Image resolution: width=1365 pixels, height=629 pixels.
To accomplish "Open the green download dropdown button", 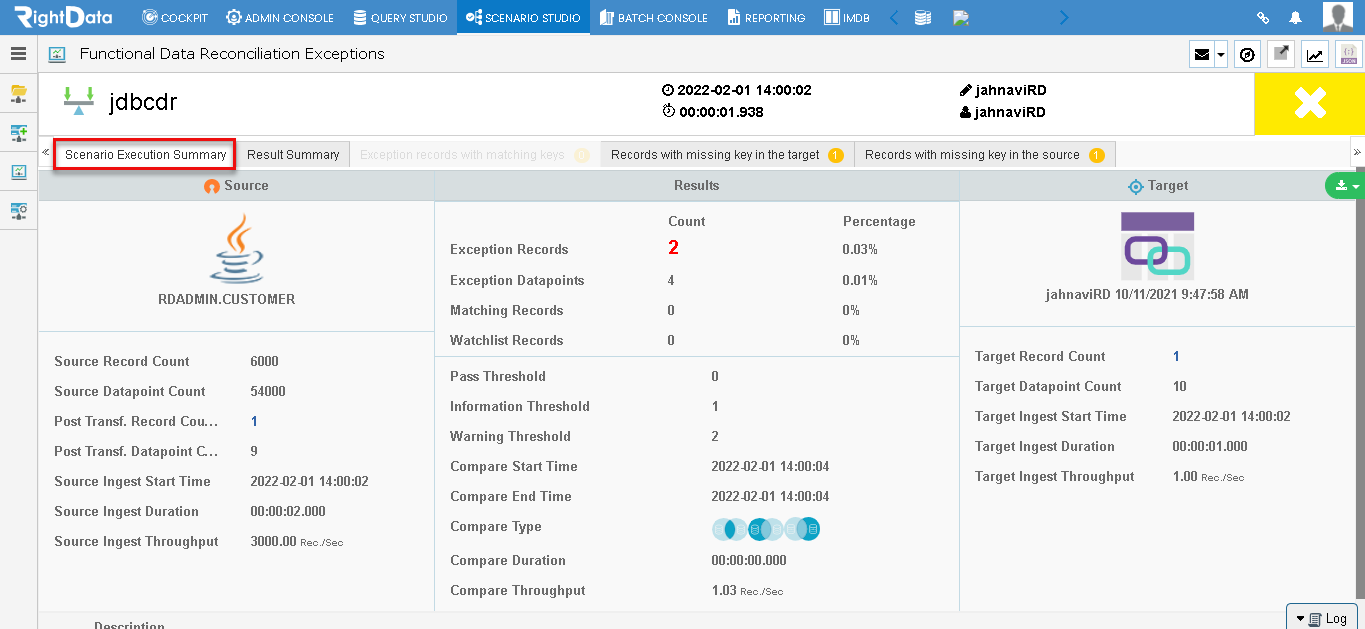I will 1344,185.
